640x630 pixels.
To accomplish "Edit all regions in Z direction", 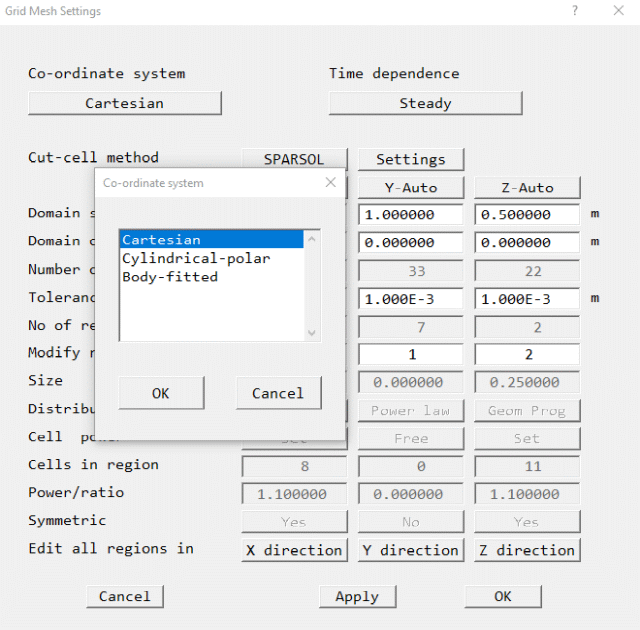I will [x=527, y=550].
